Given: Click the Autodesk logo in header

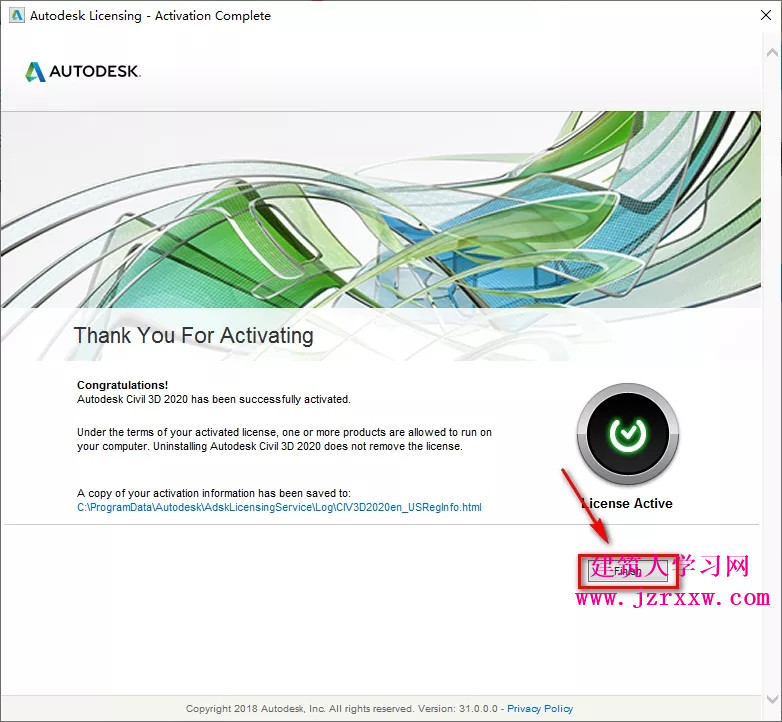Looking at the screenshot, I should tap(83, 71).
